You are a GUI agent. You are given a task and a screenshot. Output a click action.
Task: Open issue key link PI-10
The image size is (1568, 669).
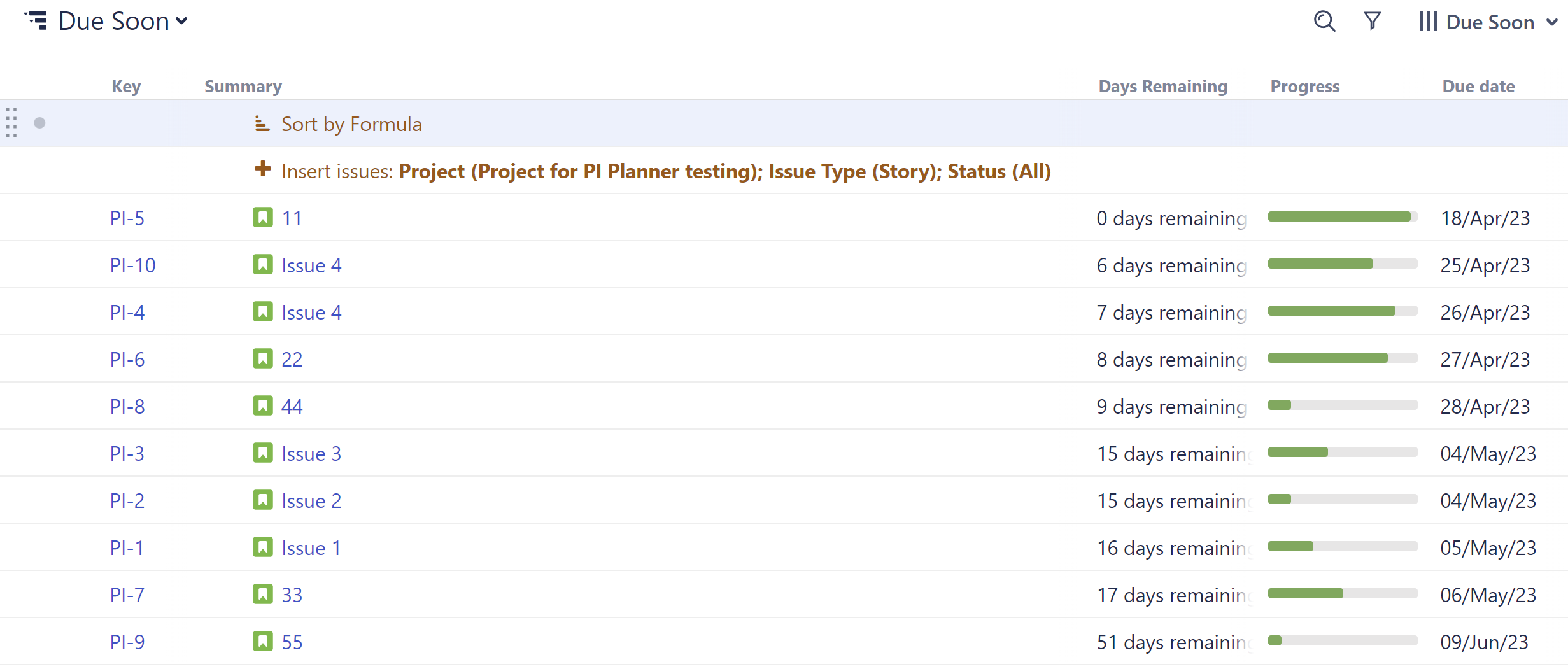132,265
